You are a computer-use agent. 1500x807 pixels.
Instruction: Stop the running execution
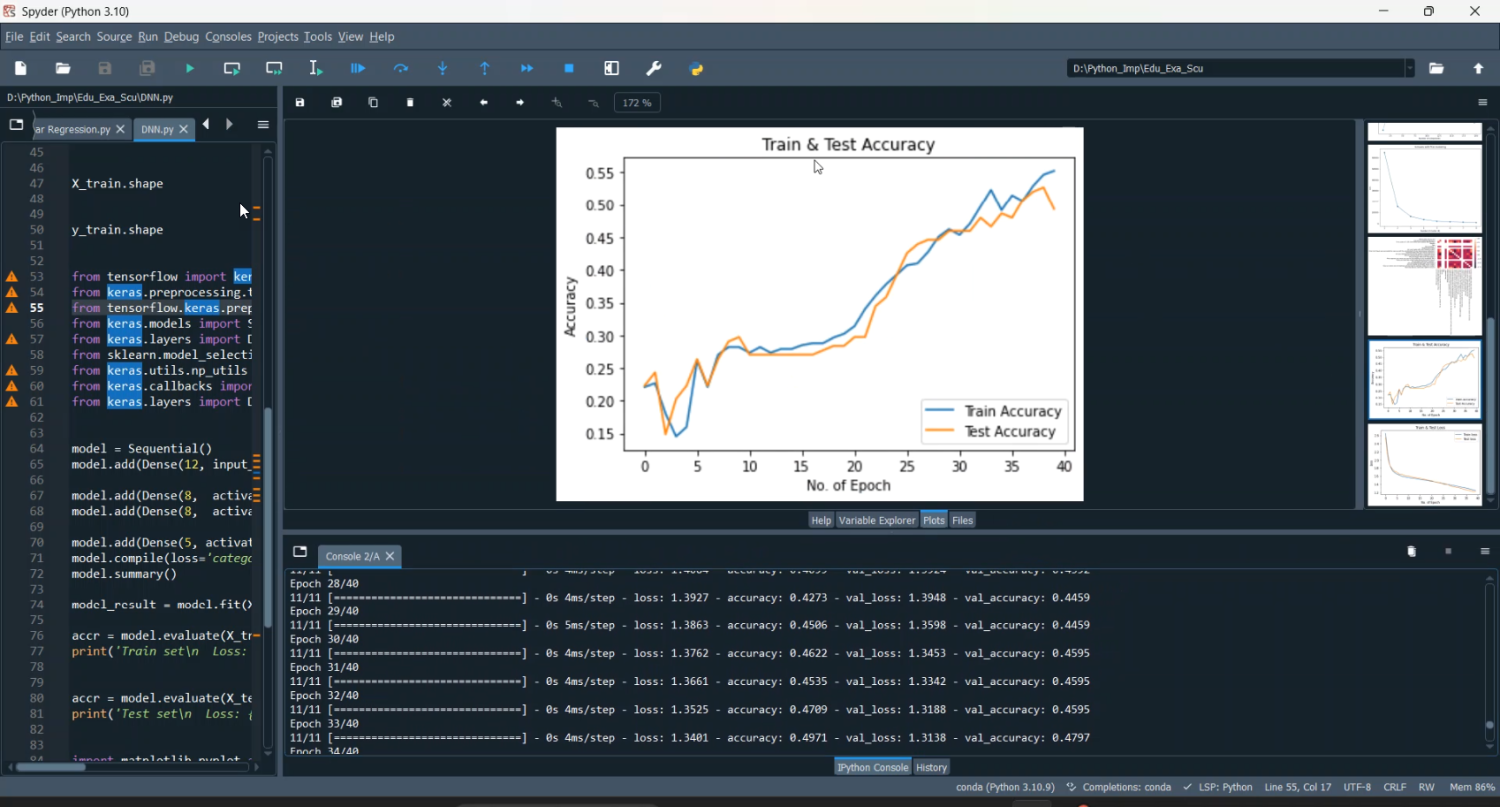[569, 68]
